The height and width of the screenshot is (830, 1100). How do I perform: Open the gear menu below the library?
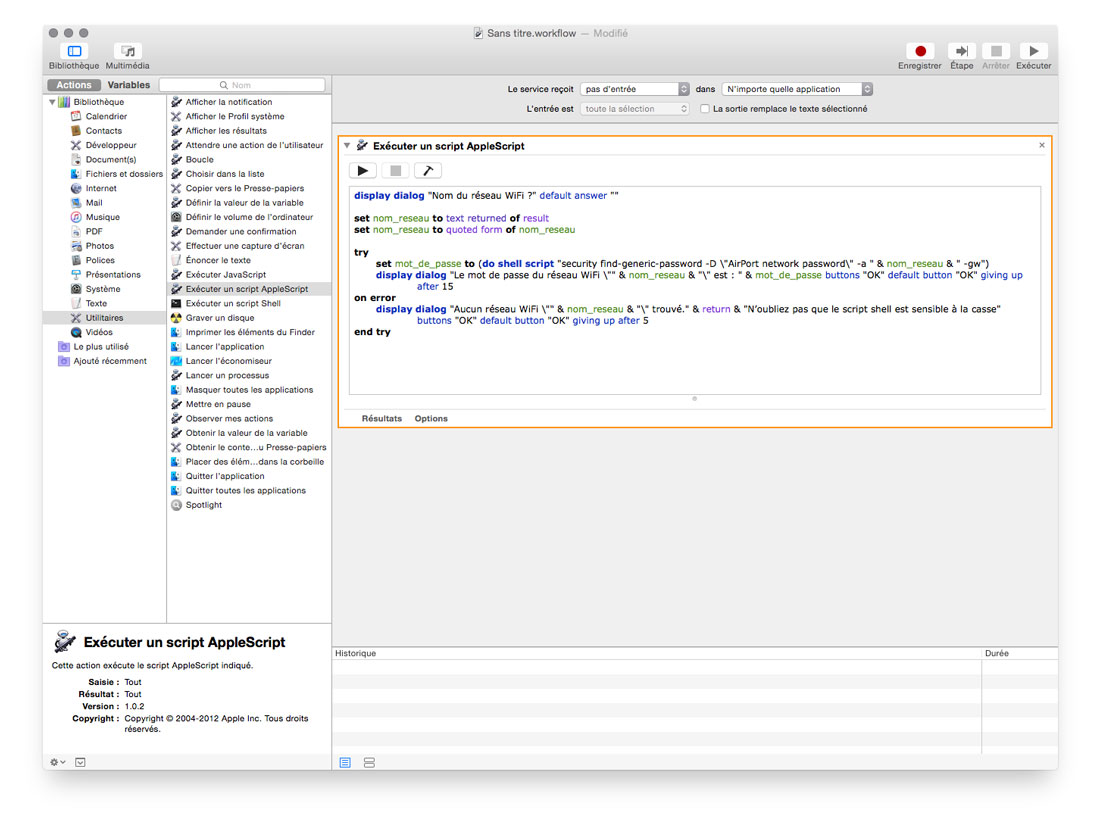[58, 762]
